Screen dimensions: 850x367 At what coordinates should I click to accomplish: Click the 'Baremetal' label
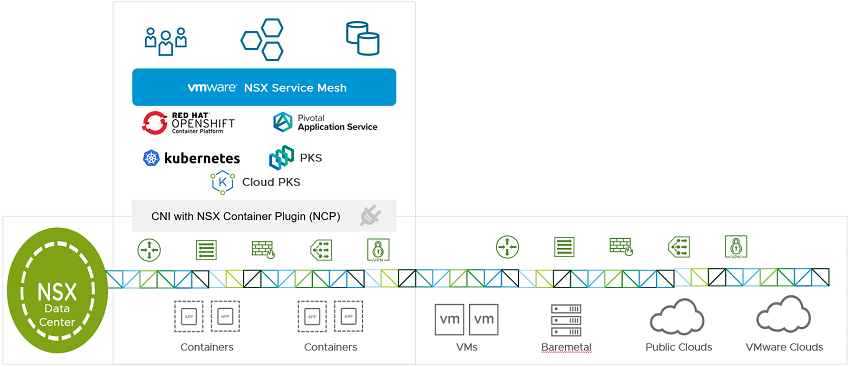[x=566, y=347]
